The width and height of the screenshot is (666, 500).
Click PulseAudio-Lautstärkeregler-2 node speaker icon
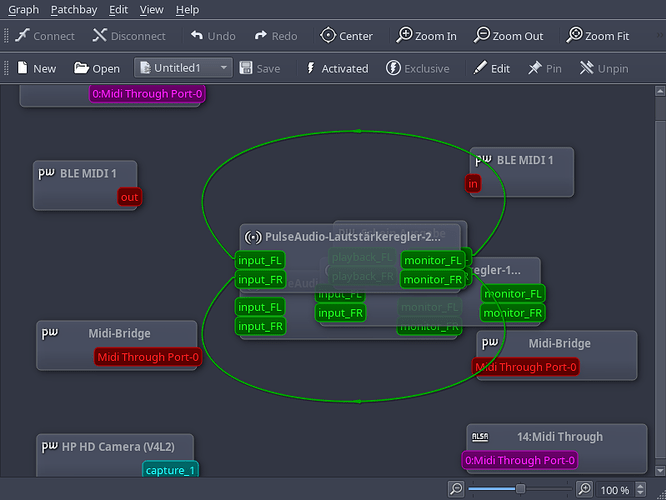pyautogui.click(x=253, y=237)
